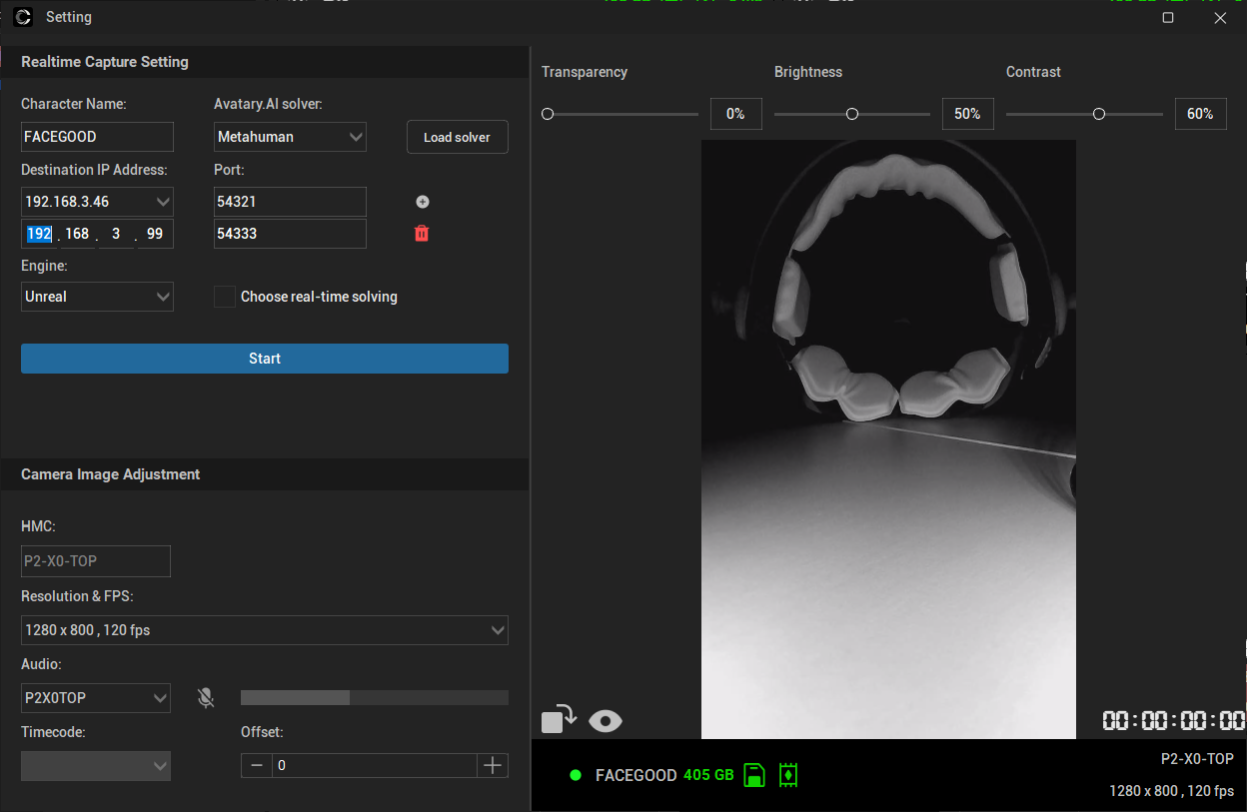Click the Camera Image Adjustment header
Screen dimensions: 1247x812
111,475
